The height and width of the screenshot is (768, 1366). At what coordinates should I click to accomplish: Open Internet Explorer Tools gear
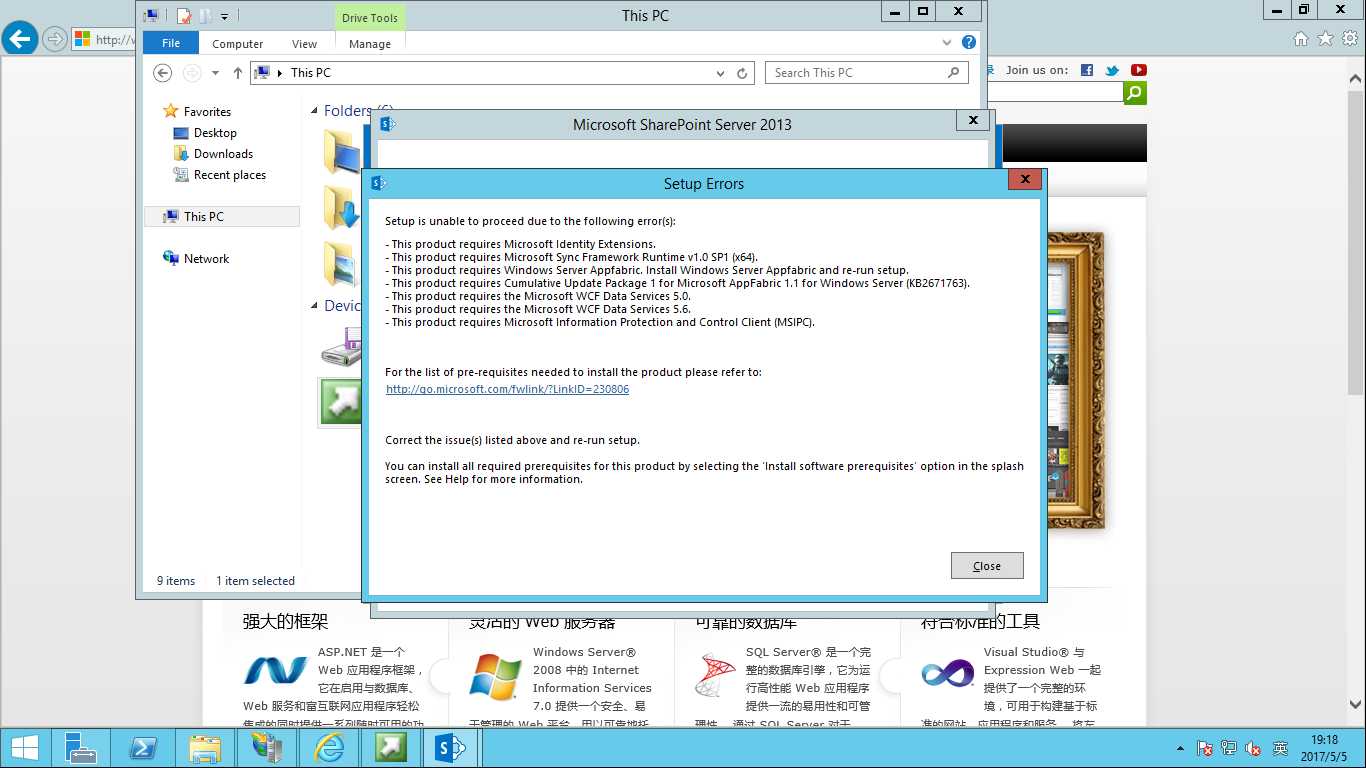point(1349,39)
